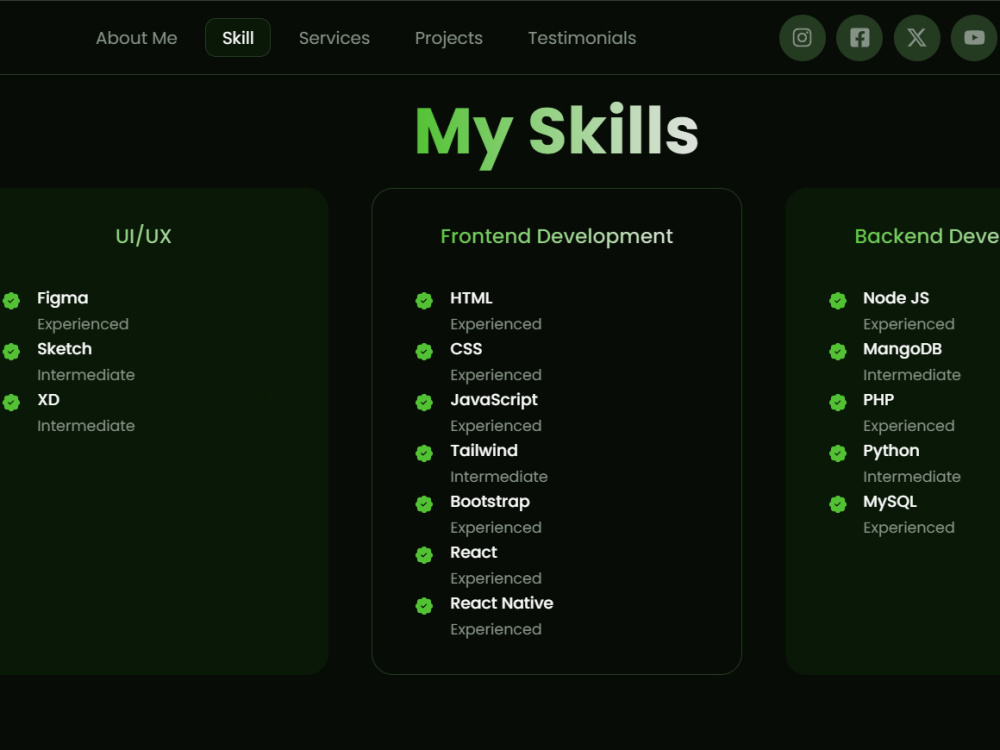Click the check badge next to Tailwind
Viewport: 1000px width, 750px height.
[x=424, y=453]
